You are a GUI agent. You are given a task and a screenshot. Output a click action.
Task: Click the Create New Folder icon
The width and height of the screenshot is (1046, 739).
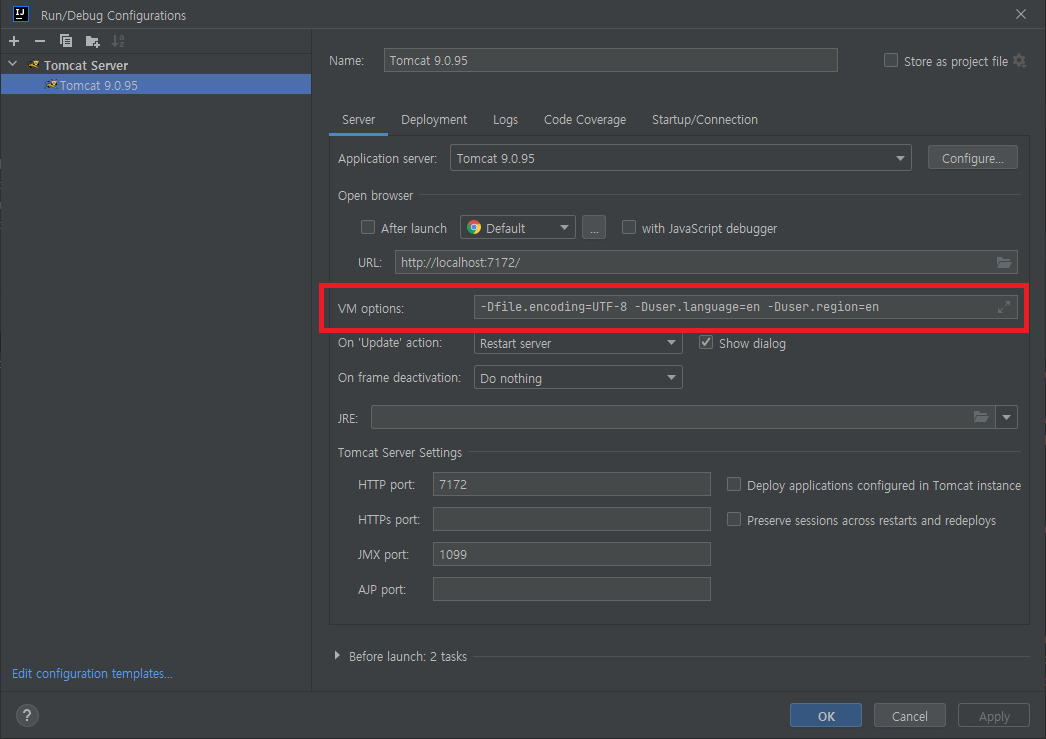(93, 41)
